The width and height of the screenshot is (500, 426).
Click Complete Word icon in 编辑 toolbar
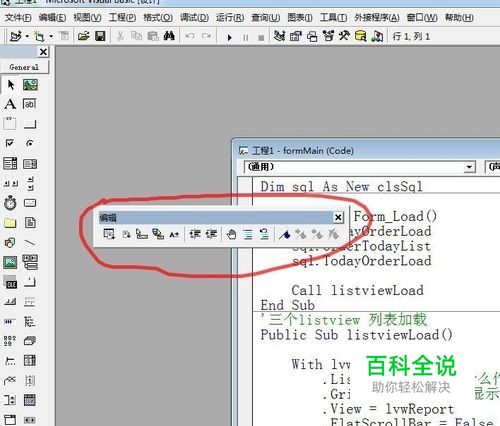pyautogui.click(x=174, y=234)
